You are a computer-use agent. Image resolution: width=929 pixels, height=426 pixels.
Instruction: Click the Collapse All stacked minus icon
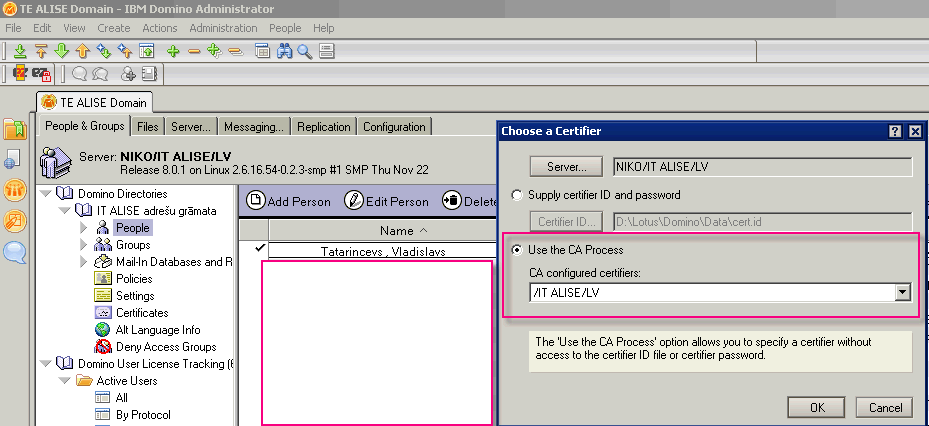[236, 52]
